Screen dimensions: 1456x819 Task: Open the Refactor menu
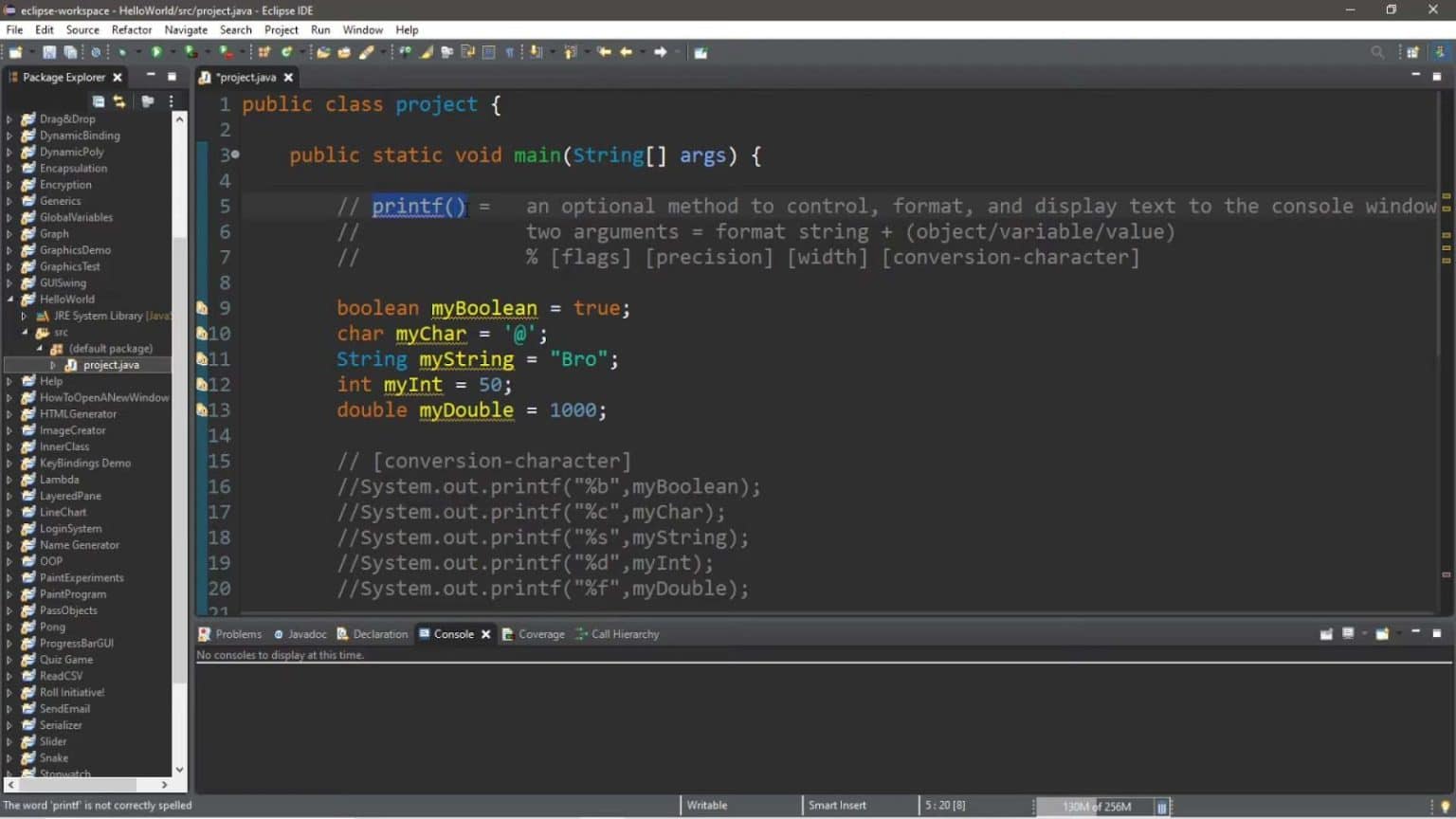(131, 29)
